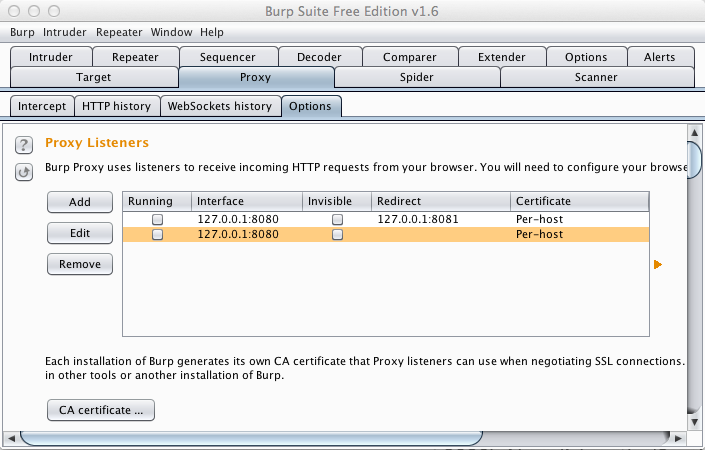Open the WebSockets history sub-tab

pos(220,106)
